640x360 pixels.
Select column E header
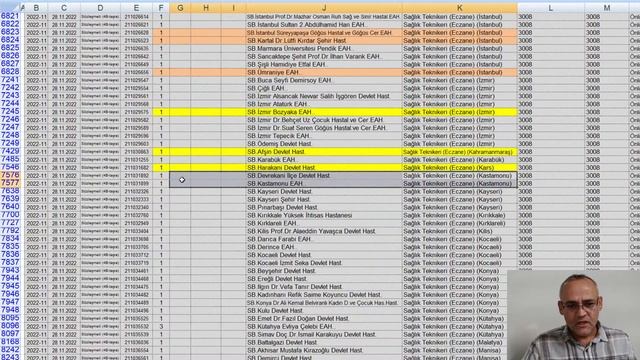click(x=136, y=8)
